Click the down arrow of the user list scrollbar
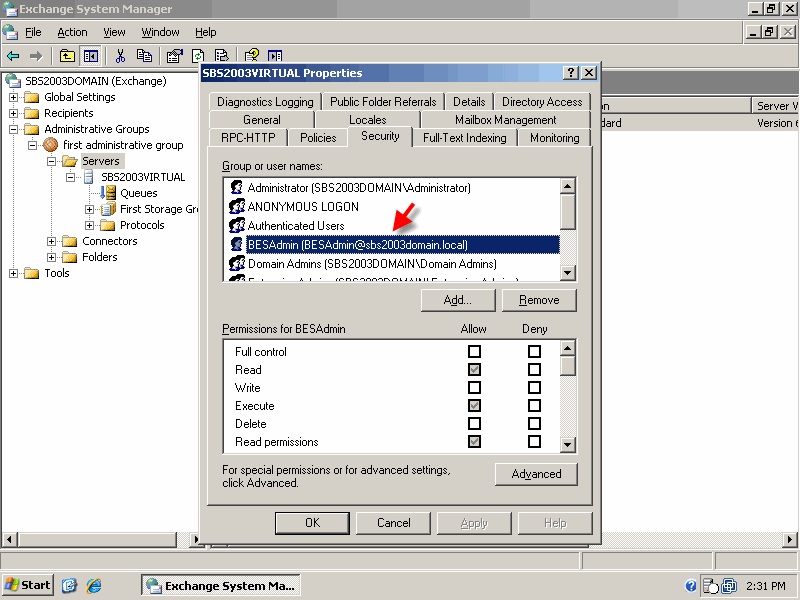The height and width of the screenshot is (600, 800). (x=567, y=273)
